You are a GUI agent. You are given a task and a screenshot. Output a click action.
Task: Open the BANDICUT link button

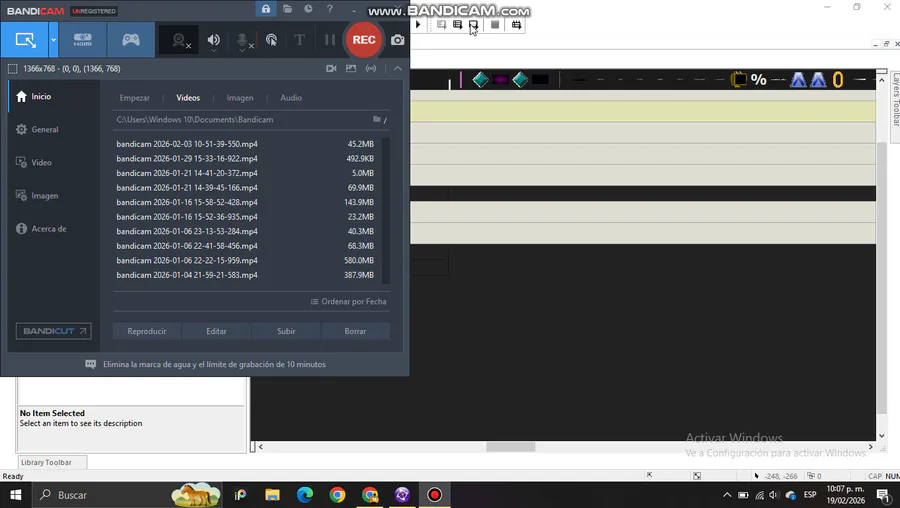point(53,331)
